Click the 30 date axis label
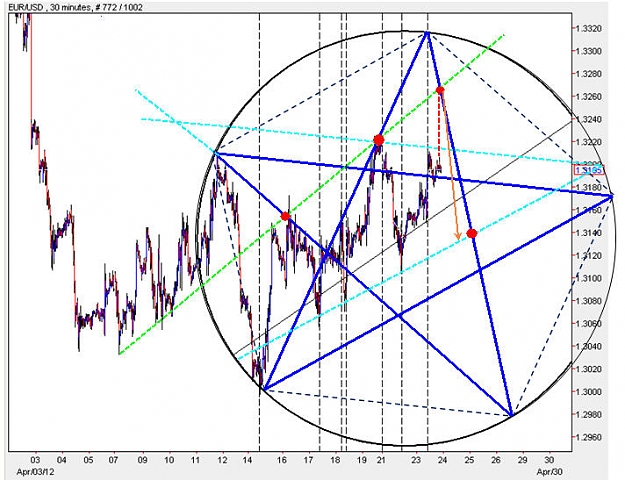The image size is (625, 480). point(549,460)
